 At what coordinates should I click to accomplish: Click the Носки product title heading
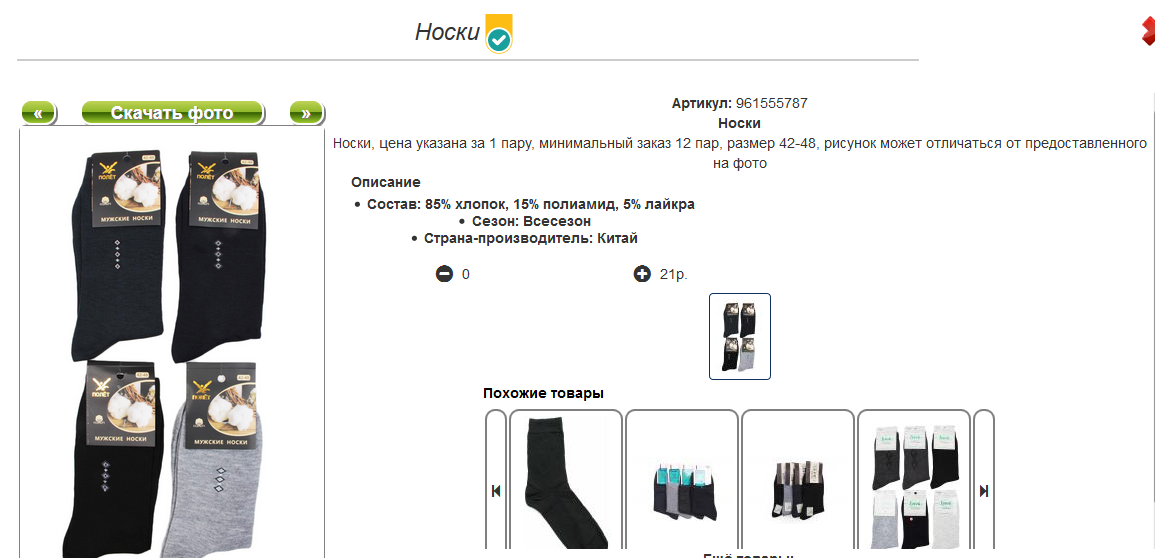point(446,32)
